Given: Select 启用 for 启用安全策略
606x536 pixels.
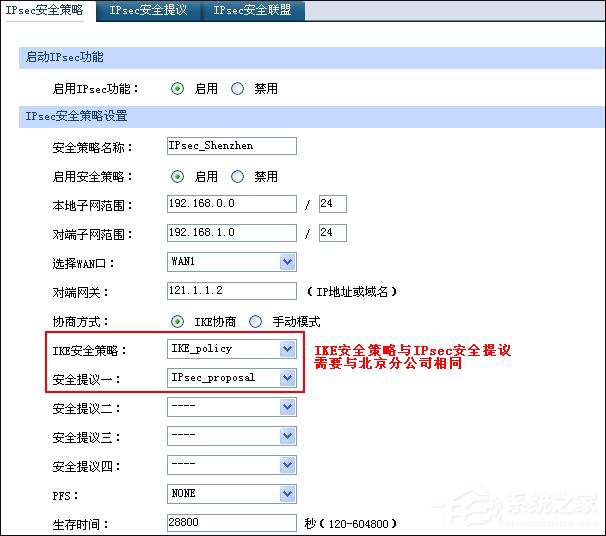Looking at the screenshot, I should [x=177, y=177].
